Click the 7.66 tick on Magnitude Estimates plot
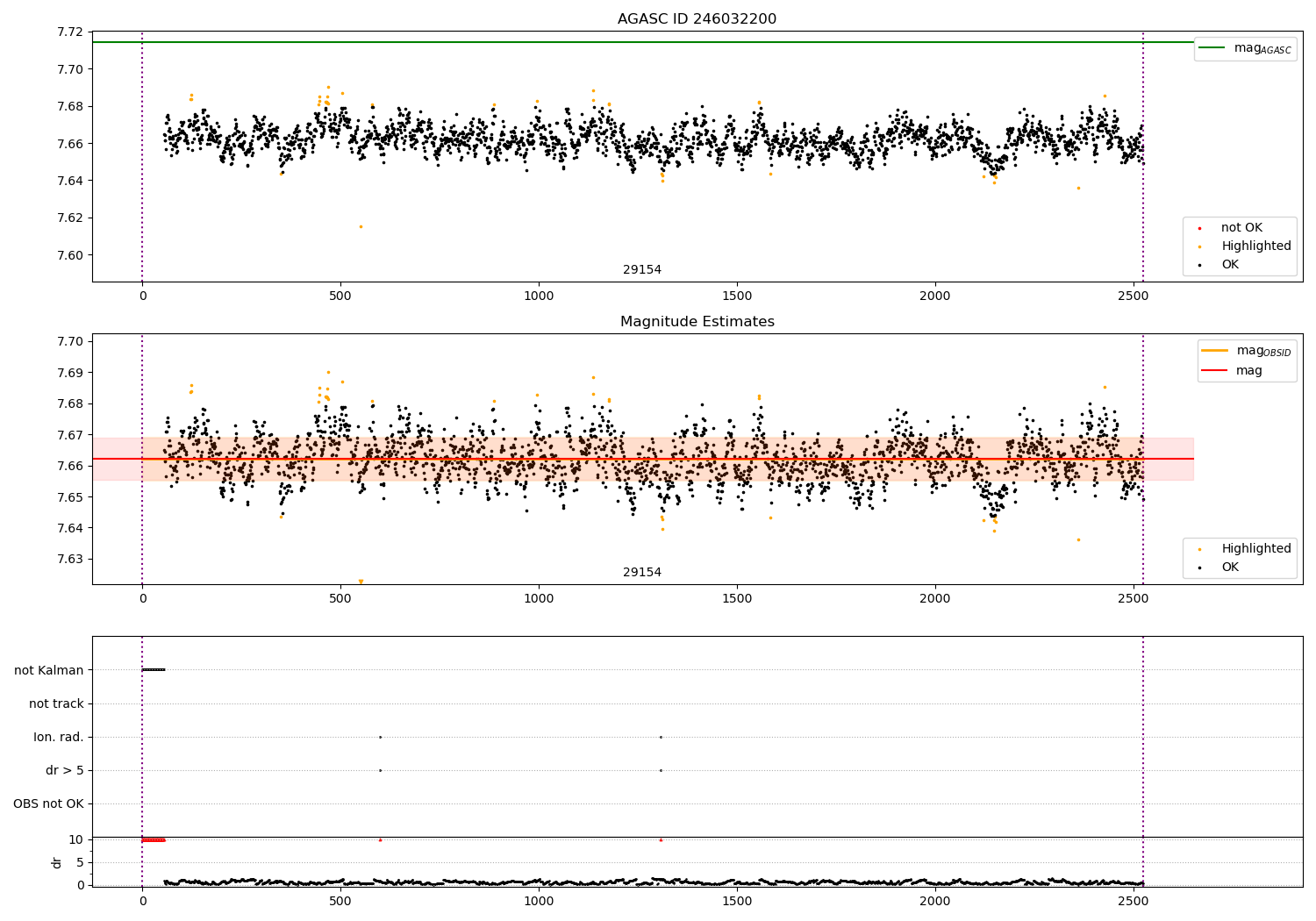1316x921 pixels. [69, 466]
